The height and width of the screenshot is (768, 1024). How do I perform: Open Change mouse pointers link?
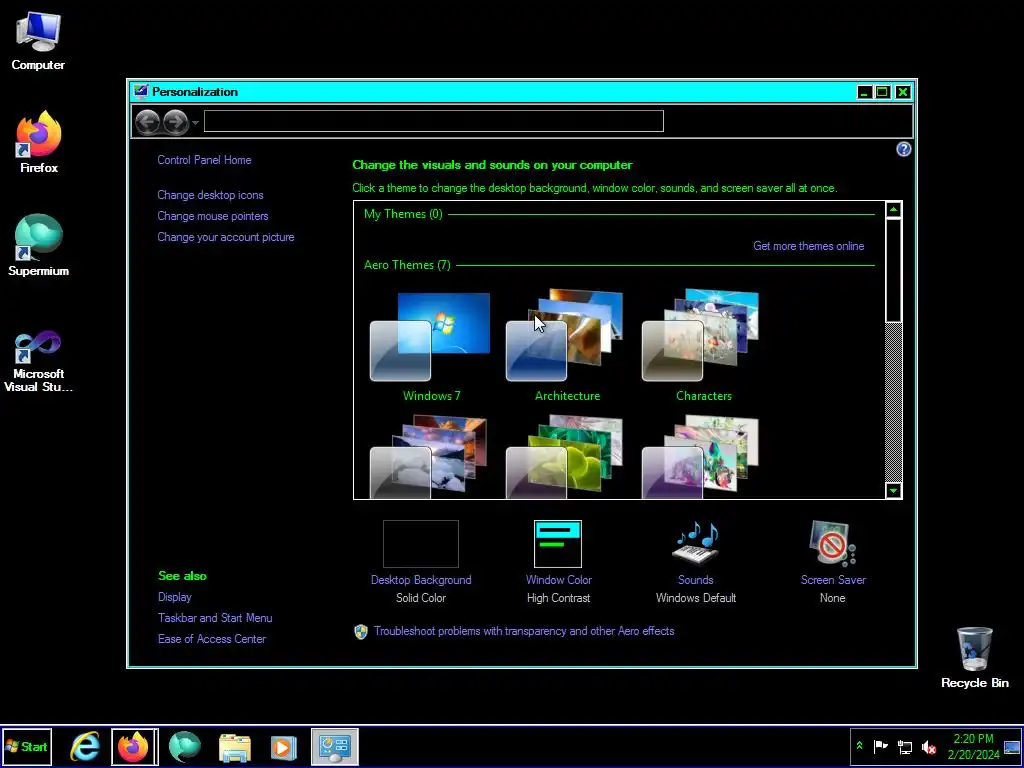pos(213,216)
